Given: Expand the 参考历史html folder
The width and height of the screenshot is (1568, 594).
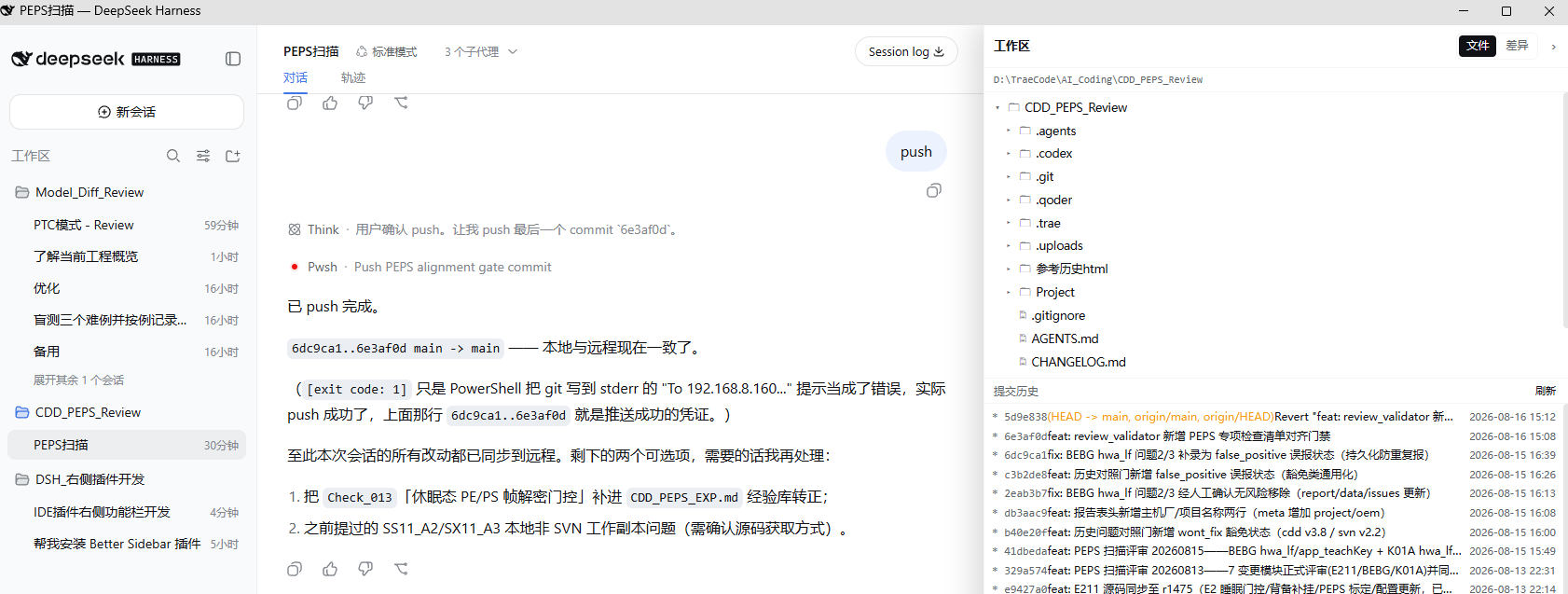Looking at the screenshot, I should 1009,269.
